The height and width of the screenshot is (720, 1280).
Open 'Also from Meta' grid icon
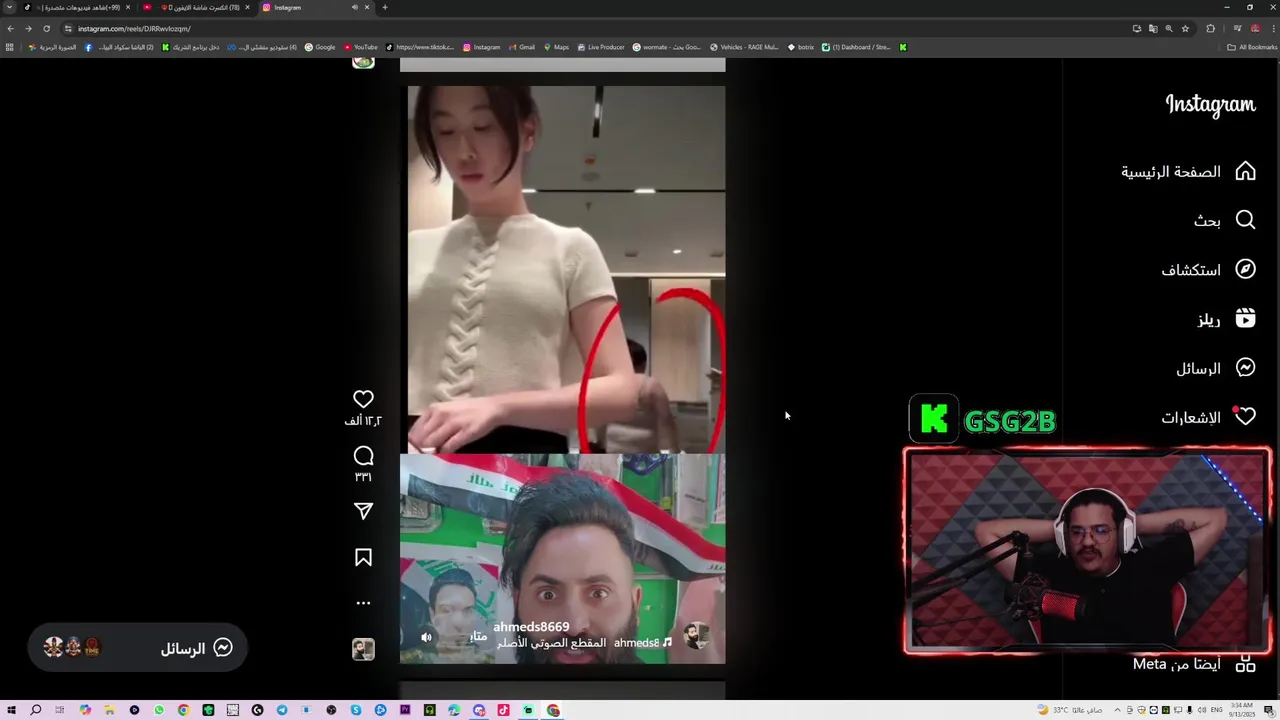1245,664
